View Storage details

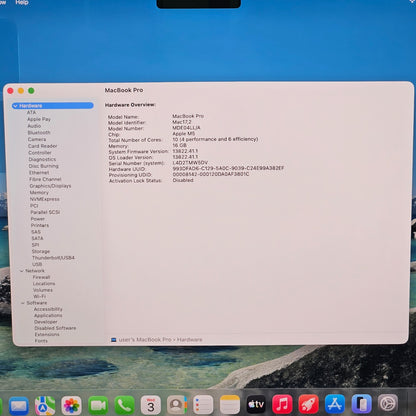41,251
